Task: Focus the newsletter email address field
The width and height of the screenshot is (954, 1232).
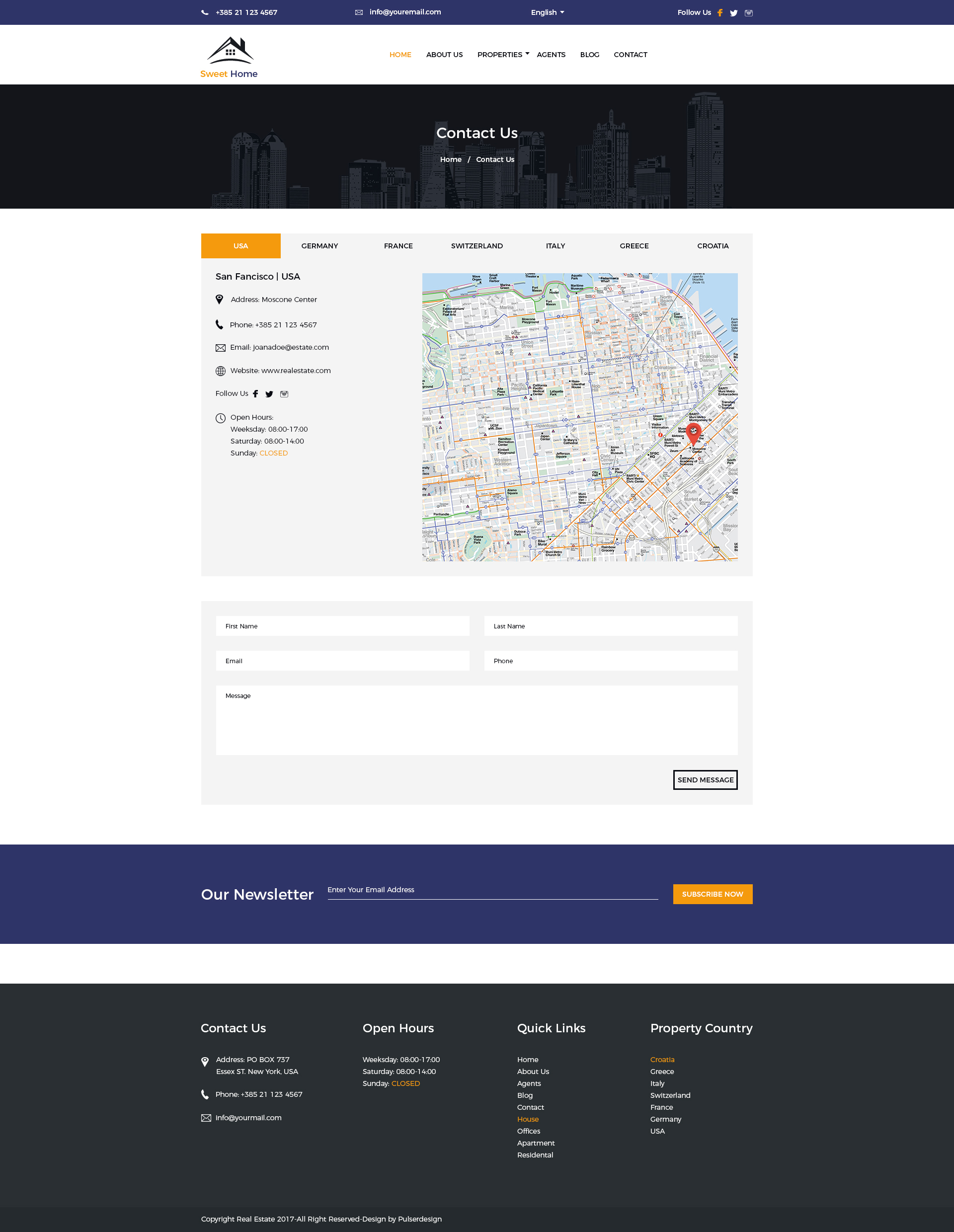Action: (492, 890)
